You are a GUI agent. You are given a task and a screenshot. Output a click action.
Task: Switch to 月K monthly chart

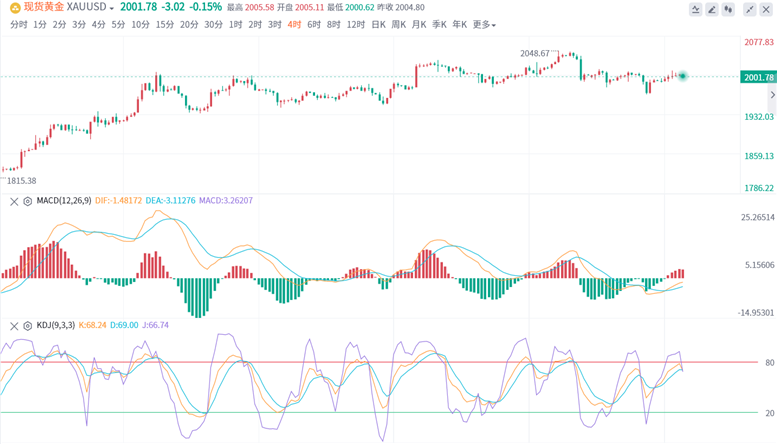(x=419, y=24)
